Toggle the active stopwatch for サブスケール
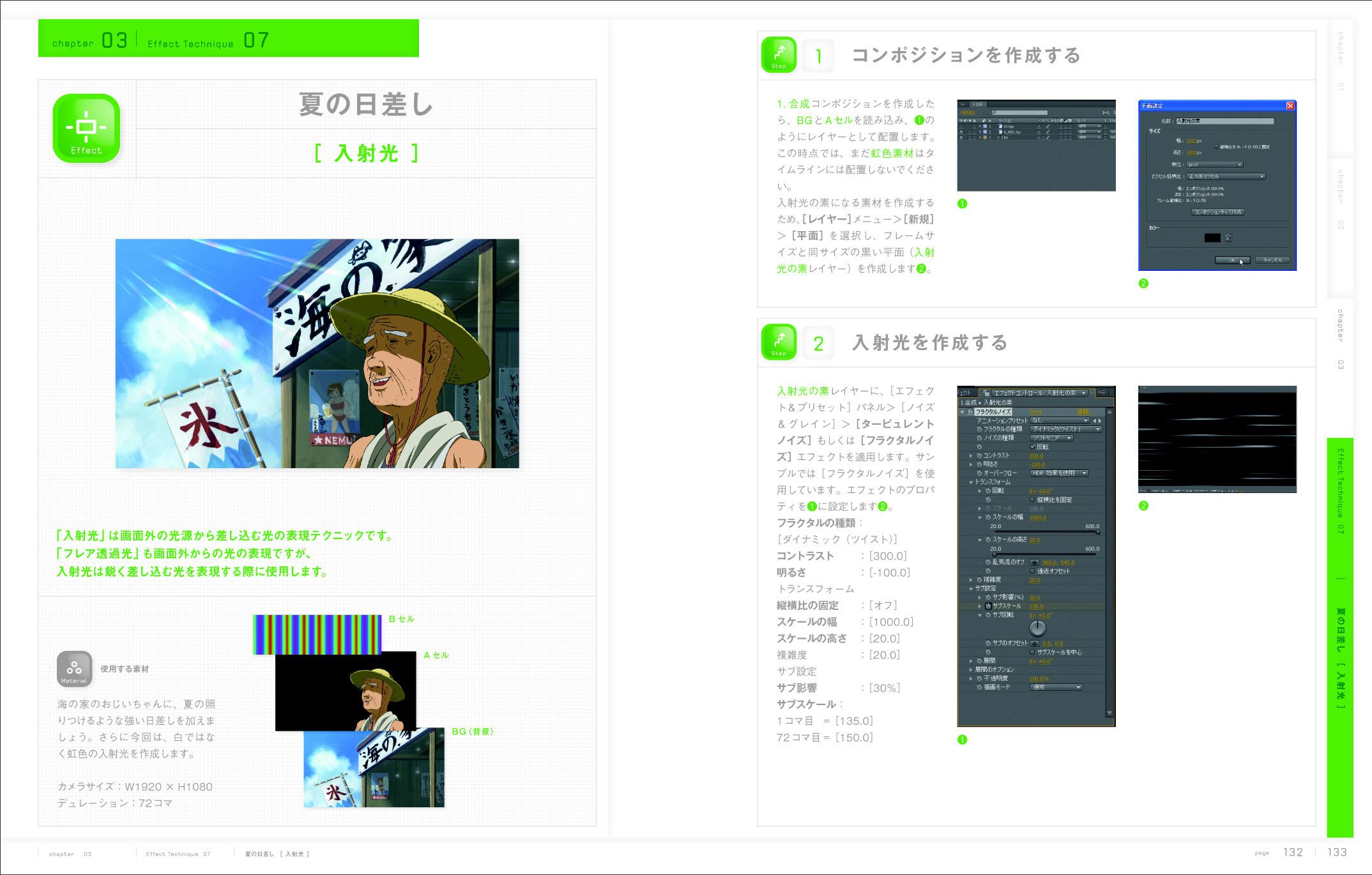The width and height of the screenshot is (1372, 875). click(988, 606)
